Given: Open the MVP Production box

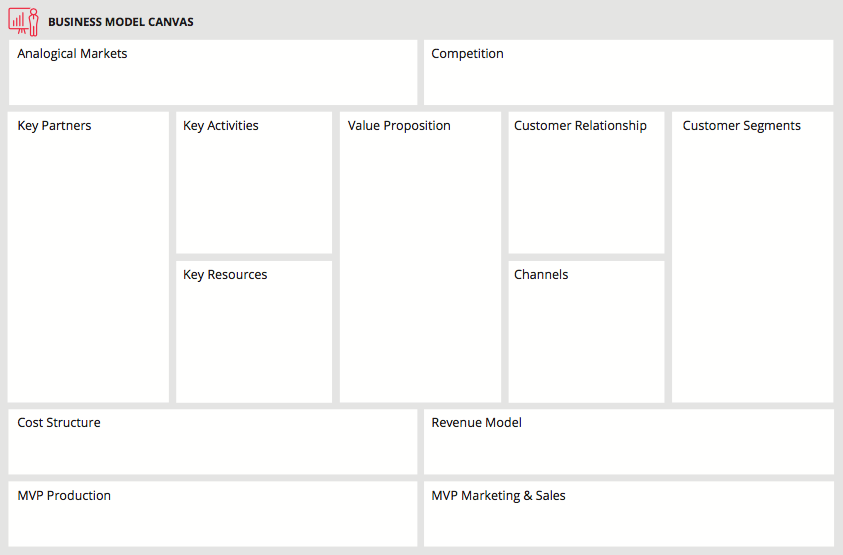Looking at the screenshot, I should (213, 514).
